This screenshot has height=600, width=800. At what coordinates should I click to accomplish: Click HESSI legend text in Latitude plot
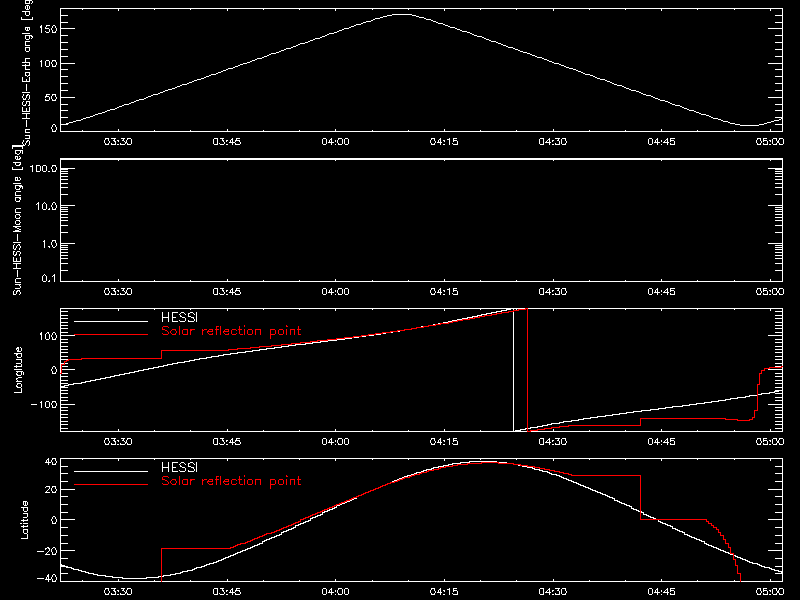pos(179,467)
